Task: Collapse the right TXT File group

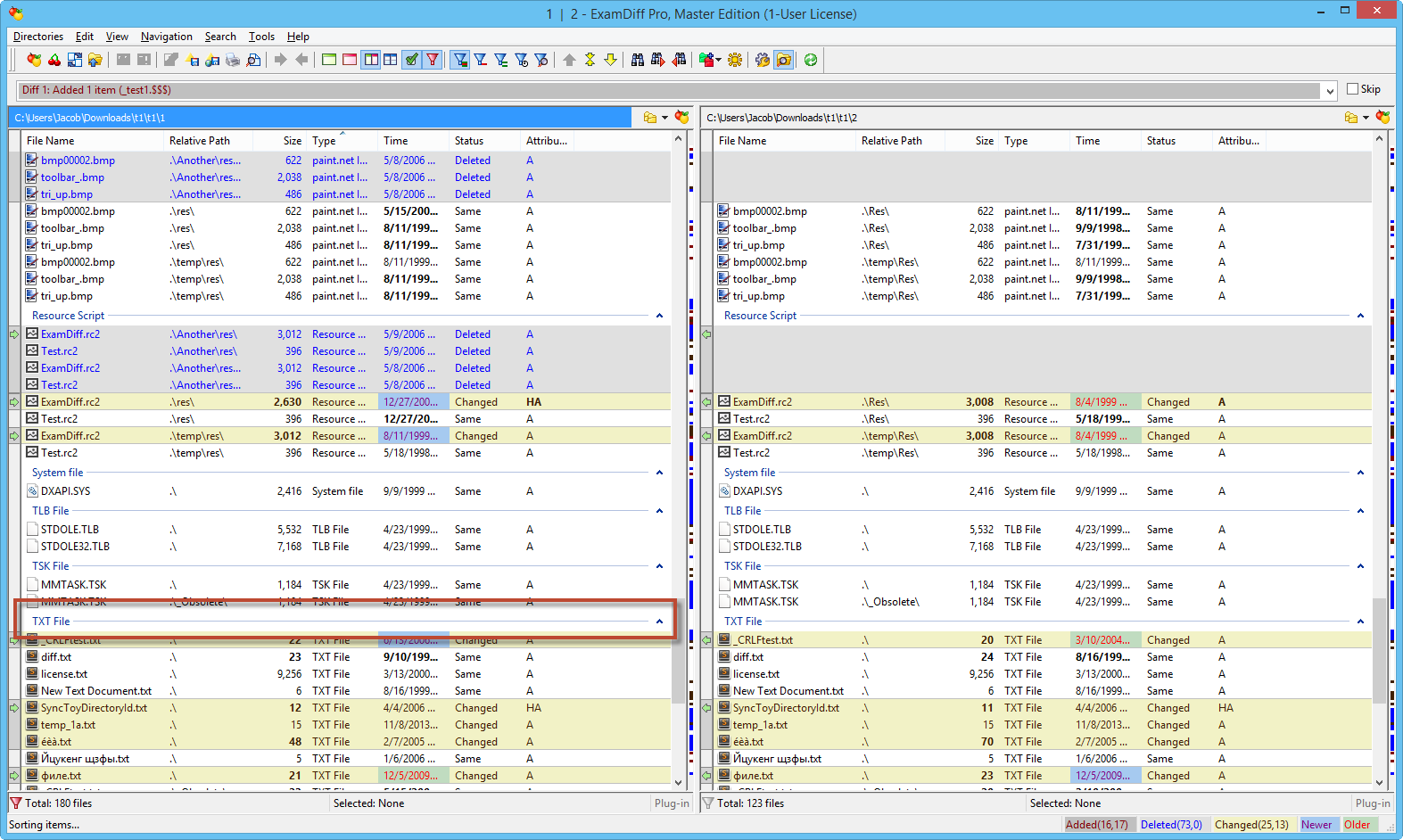Action: coord(1360,622)
